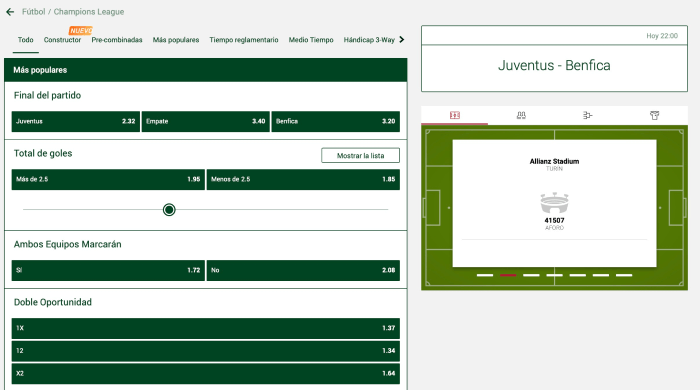The height and width of the screenshot is (390, 700).
Task: Click the Hoy 22:00 match time
Action: click(662, 36)
